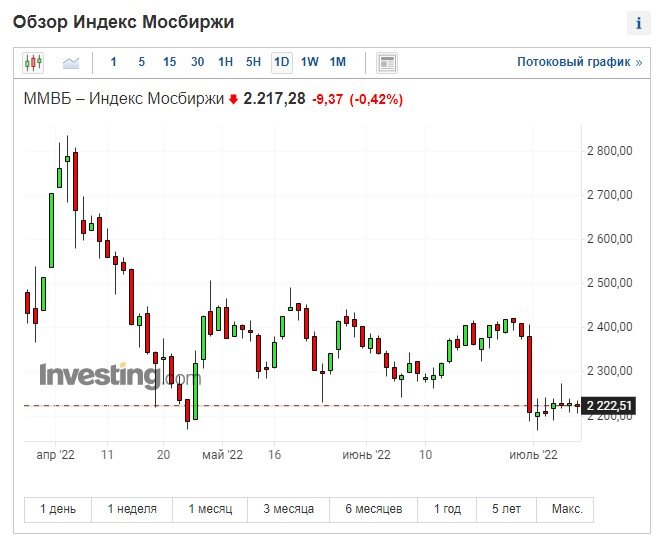The width and height of the screenshot is (666, 548).
Task: Click the ММВБ – Индекс Мосбиржи title
Action: click(124, 99)
